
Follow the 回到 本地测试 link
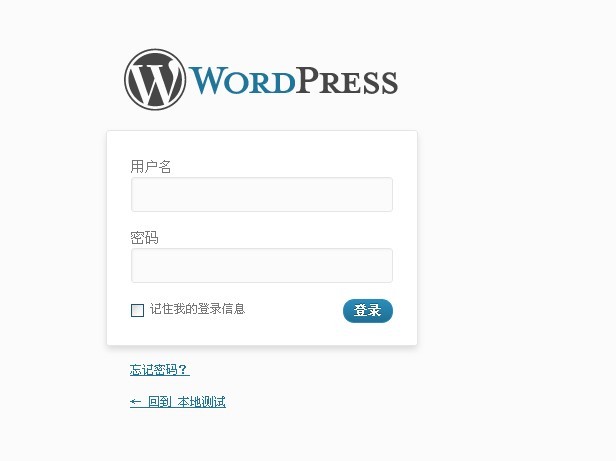(178, 402)
